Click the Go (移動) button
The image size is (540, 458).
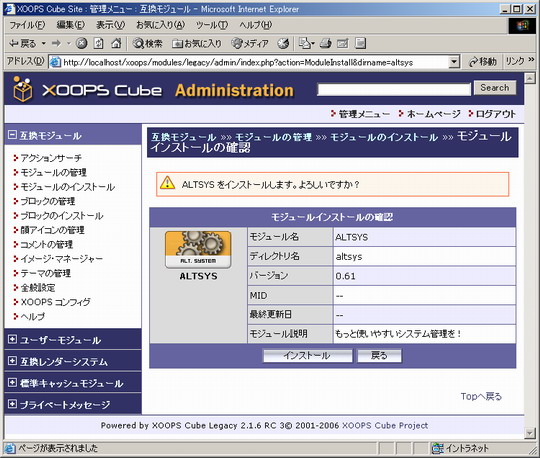pos(483,62)
